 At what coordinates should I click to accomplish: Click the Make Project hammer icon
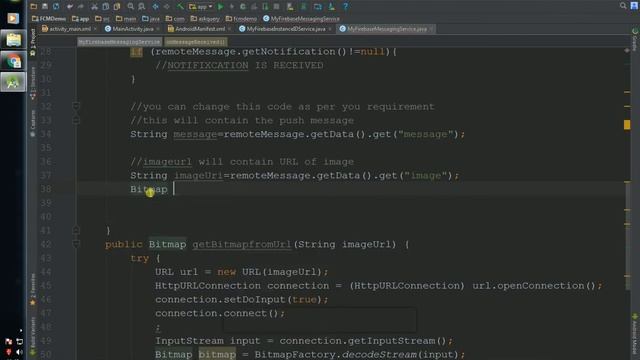coord(180,7)
